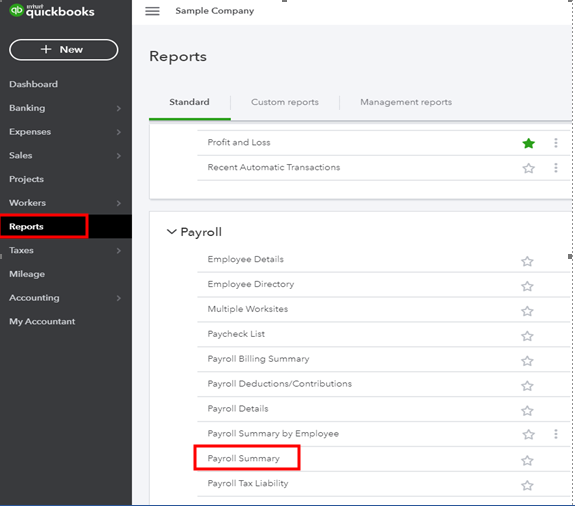Expand the Accounting sidebar submenu
The width and height of the screenshot is (575, 506).
click(x=118, y=298)
